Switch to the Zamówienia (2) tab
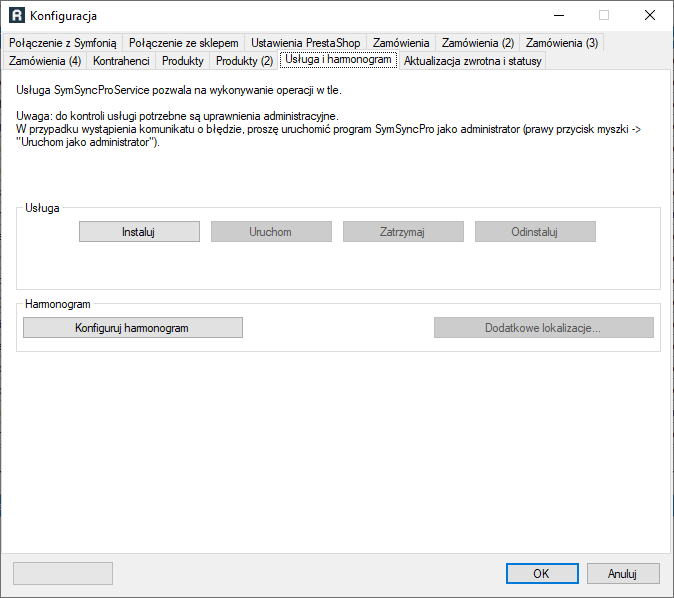The width and height of the screenshot is (674, 598). point(478,43)
